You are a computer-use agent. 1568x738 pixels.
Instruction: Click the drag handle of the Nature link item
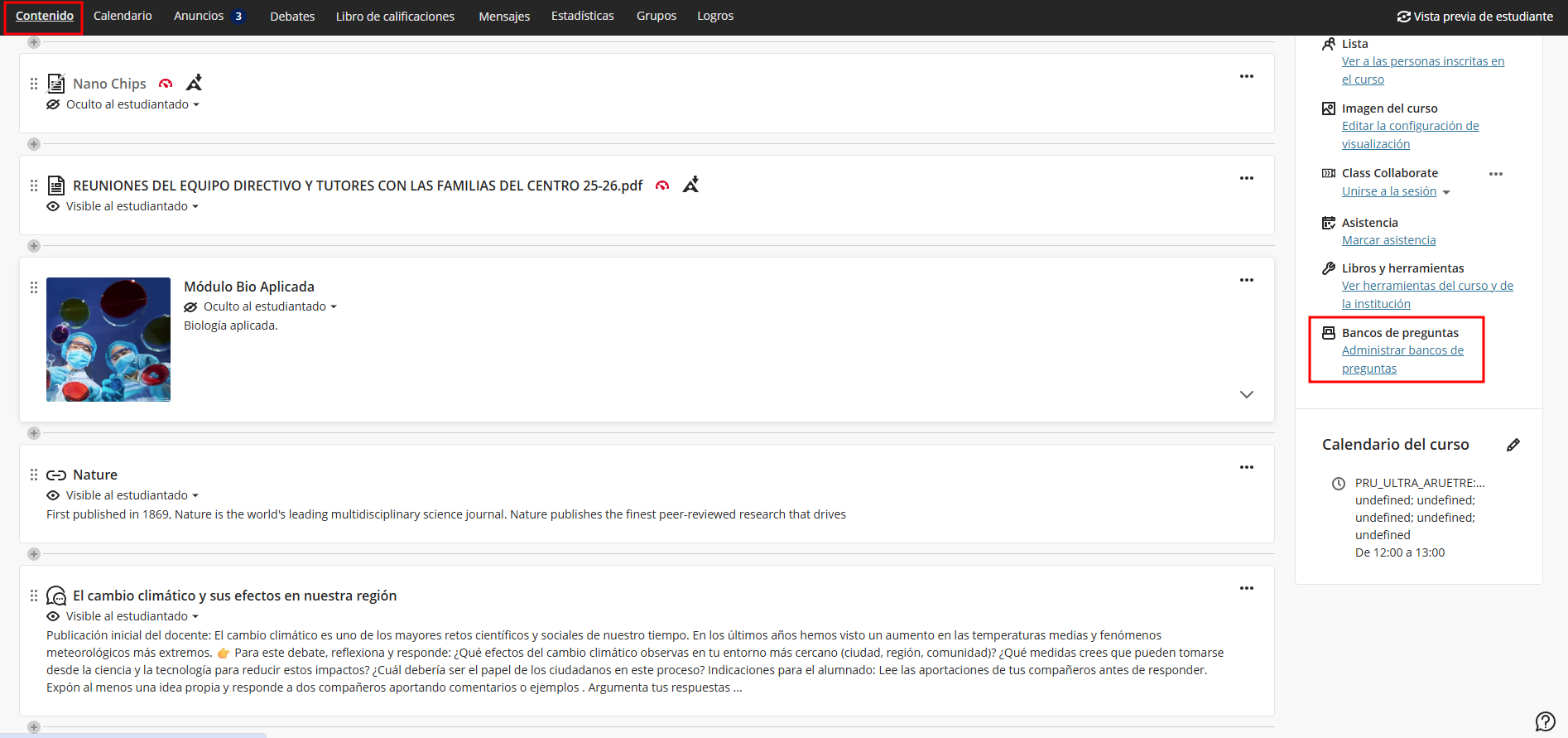coord(34,475)
